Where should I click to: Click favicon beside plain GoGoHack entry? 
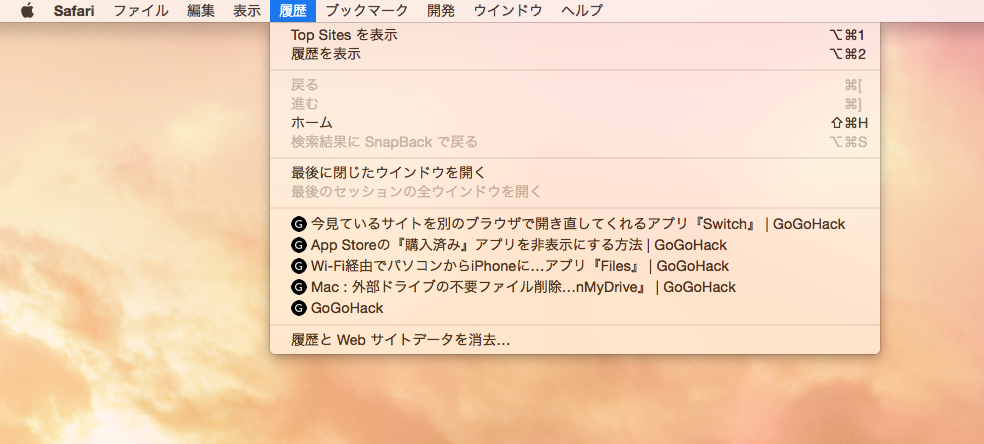(299, 308)
